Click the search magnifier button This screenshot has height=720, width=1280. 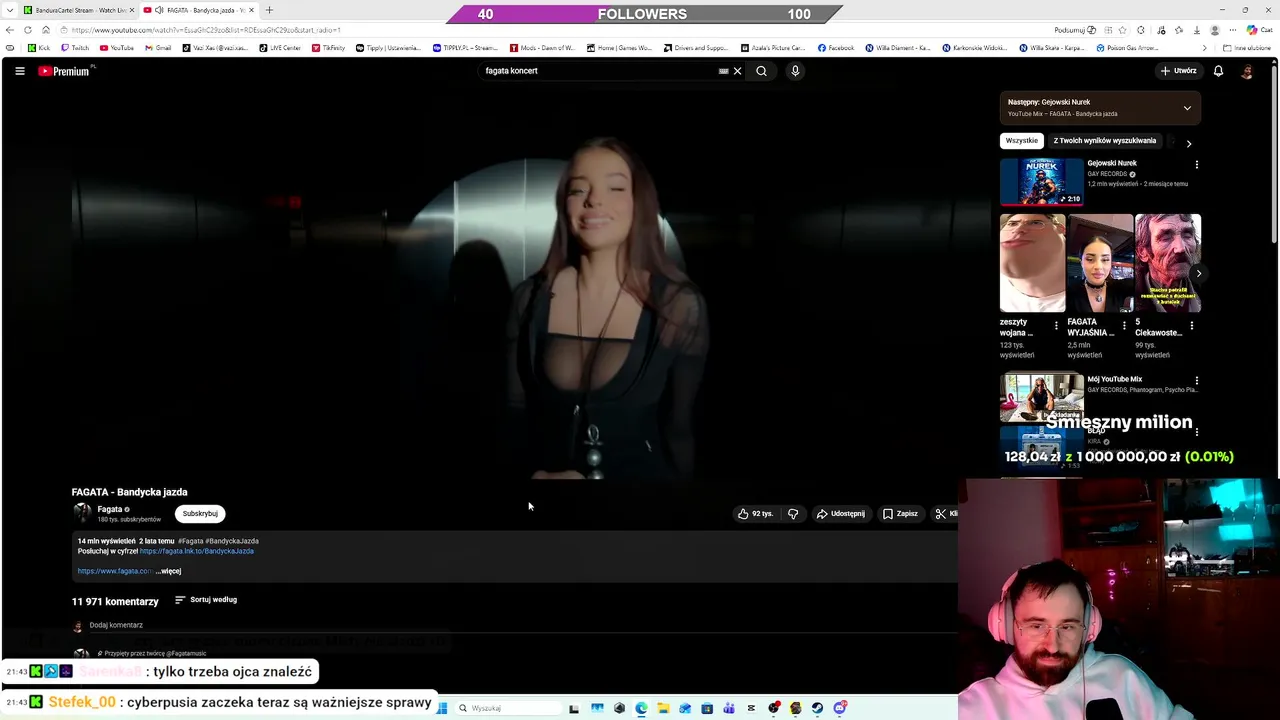(x=761, y=71)
